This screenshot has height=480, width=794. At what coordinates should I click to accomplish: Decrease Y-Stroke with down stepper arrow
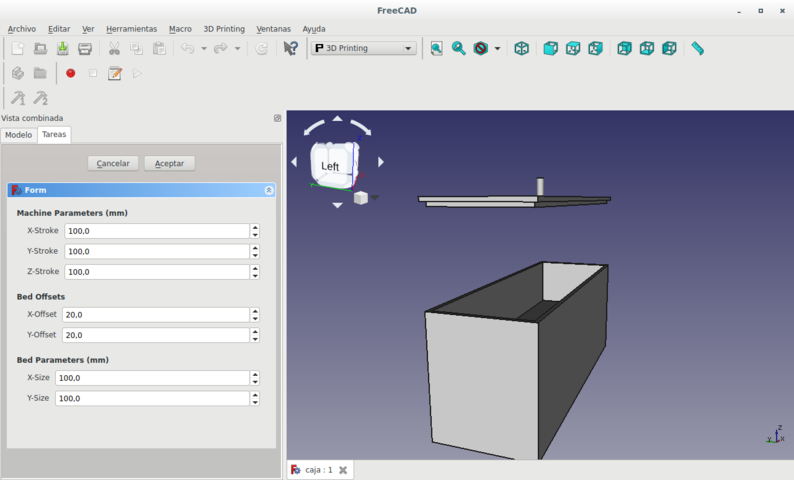pyautogui.click(x=255, y=255)
